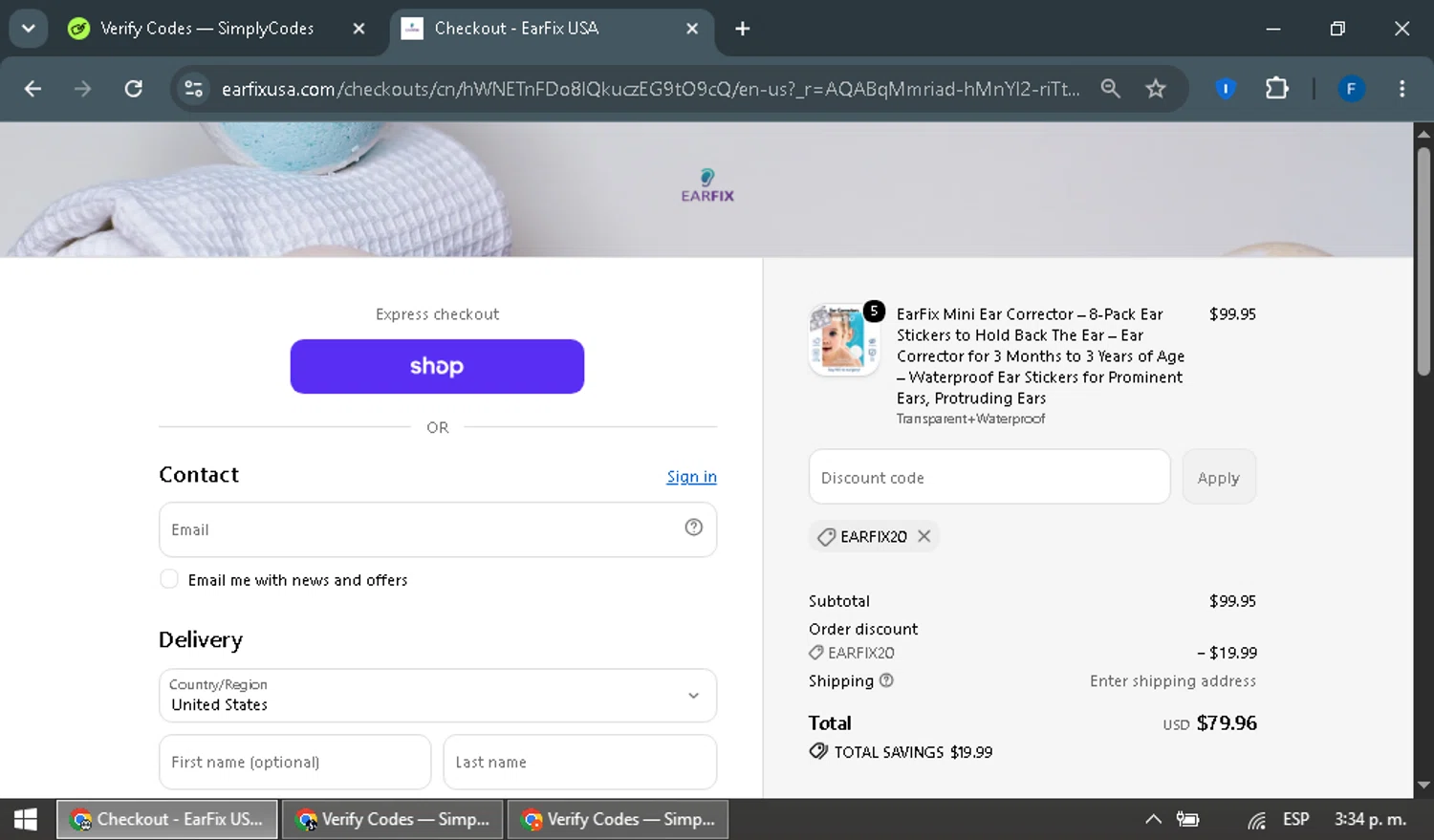
Task: Switch to Checkout - EarFix US taskbar window
Action: click(168, 819)
